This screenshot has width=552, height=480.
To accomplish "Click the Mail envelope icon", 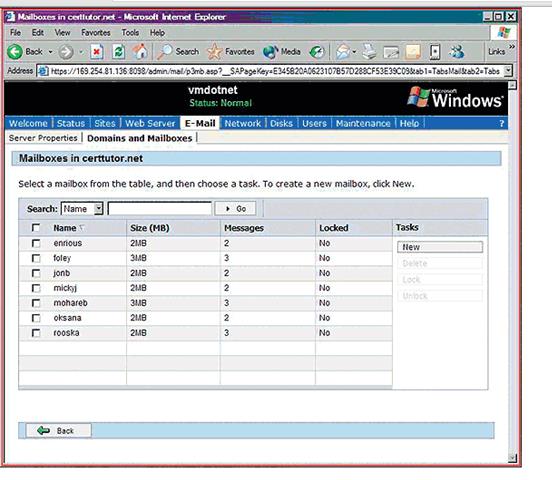I will coord(343,52).
